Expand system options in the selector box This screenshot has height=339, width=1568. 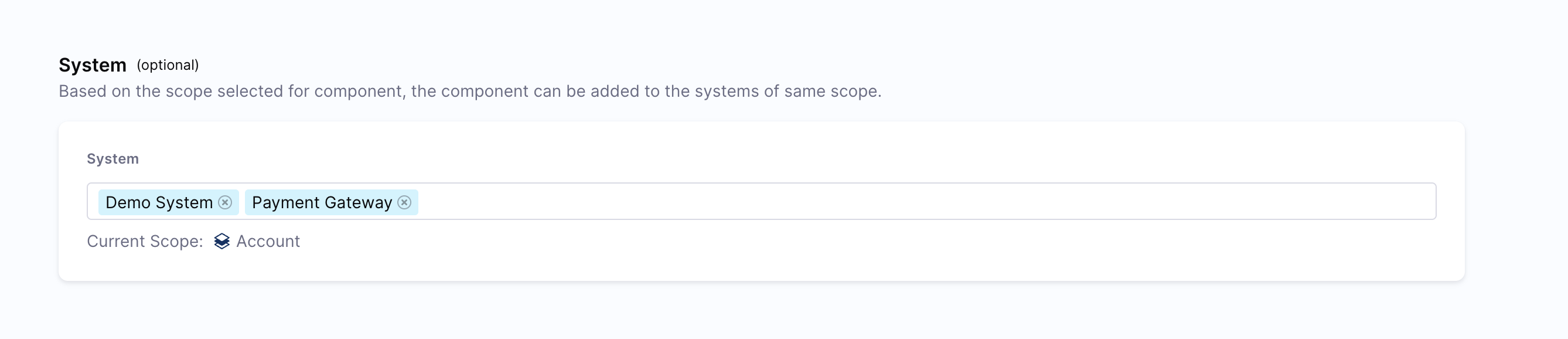click(x=762, y=201)
